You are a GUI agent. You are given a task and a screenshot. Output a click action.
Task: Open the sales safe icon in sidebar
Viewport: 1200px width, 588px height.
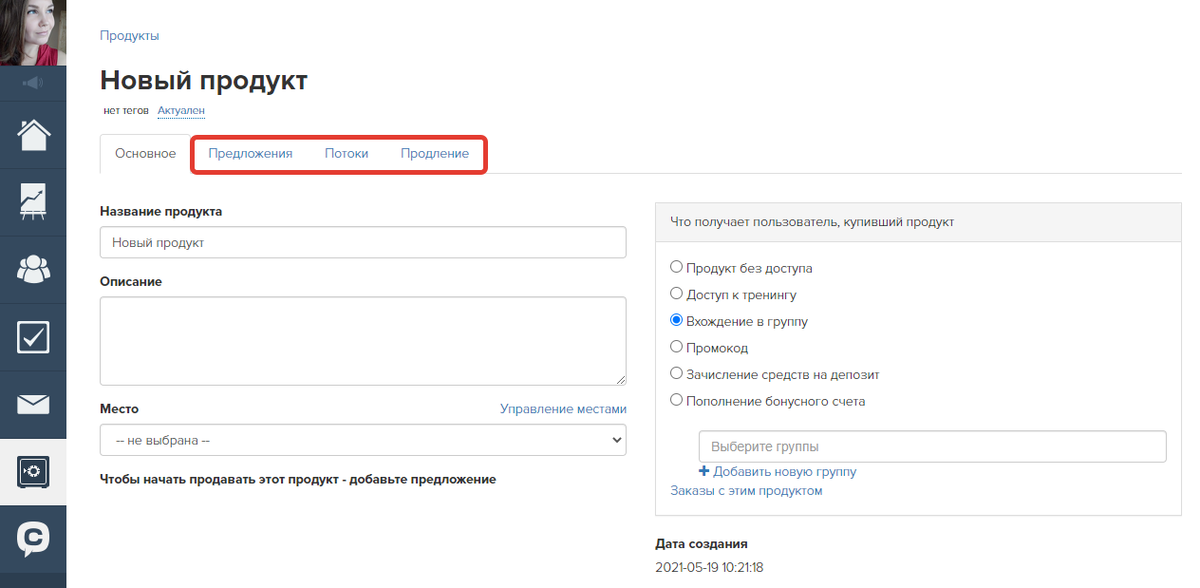coord(33,472)
